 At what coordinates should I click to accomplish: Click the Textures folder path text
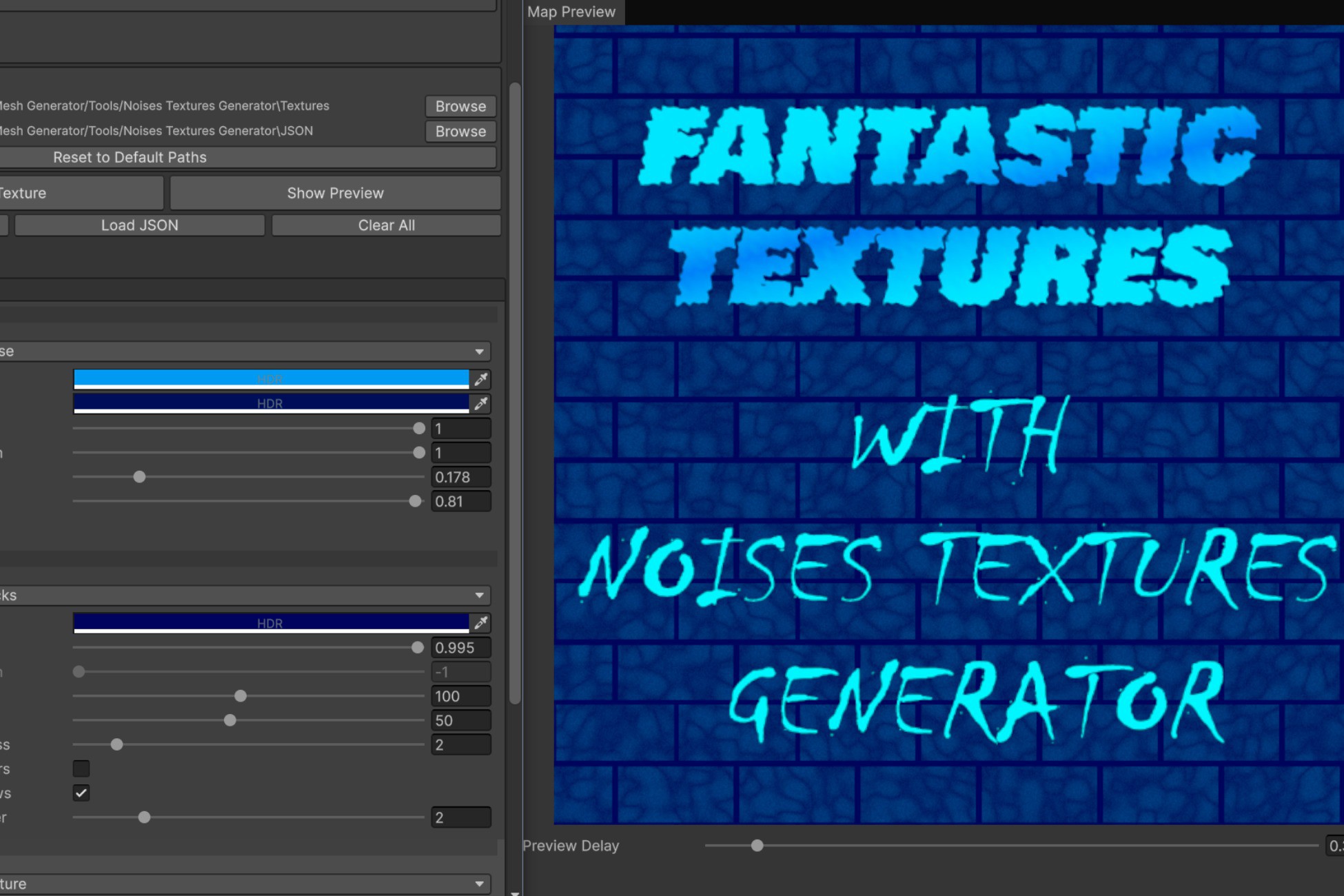[164, 106]
